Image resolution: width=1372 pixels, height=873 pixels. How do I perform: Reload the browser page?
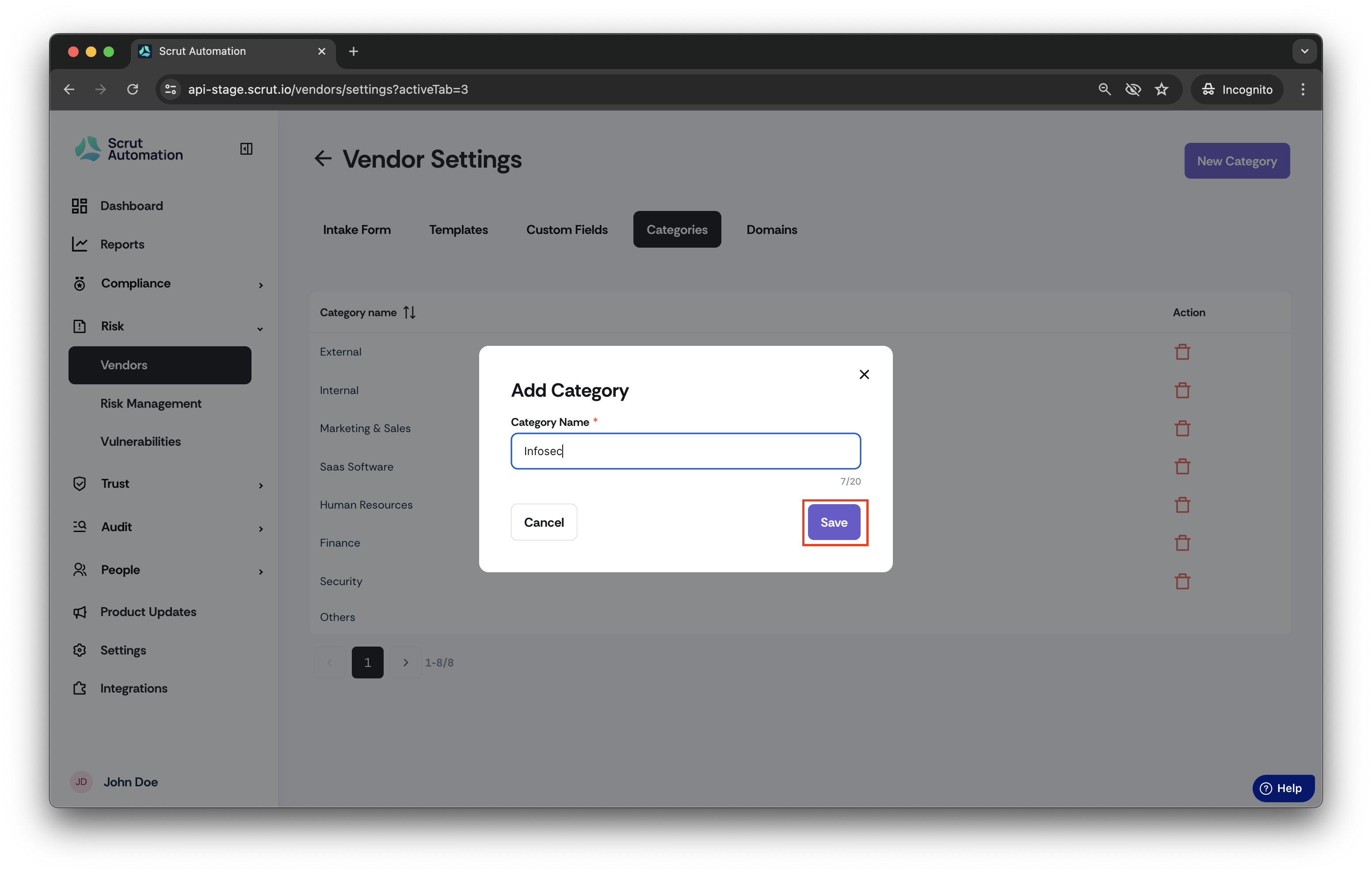pyautogui.click(x=133, y=89)
